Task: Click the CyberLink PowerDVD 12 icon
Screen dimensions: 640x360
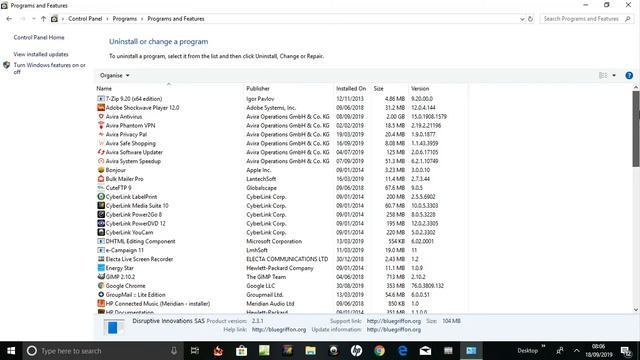Action: (x=101, y=223)
